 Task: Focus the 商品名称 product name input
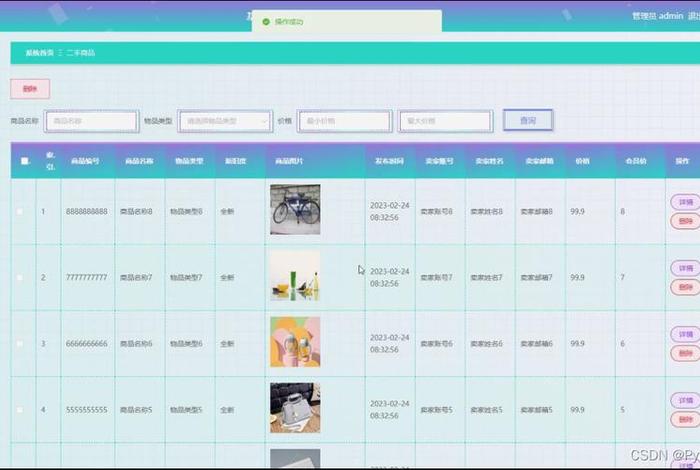pos(92,121)
